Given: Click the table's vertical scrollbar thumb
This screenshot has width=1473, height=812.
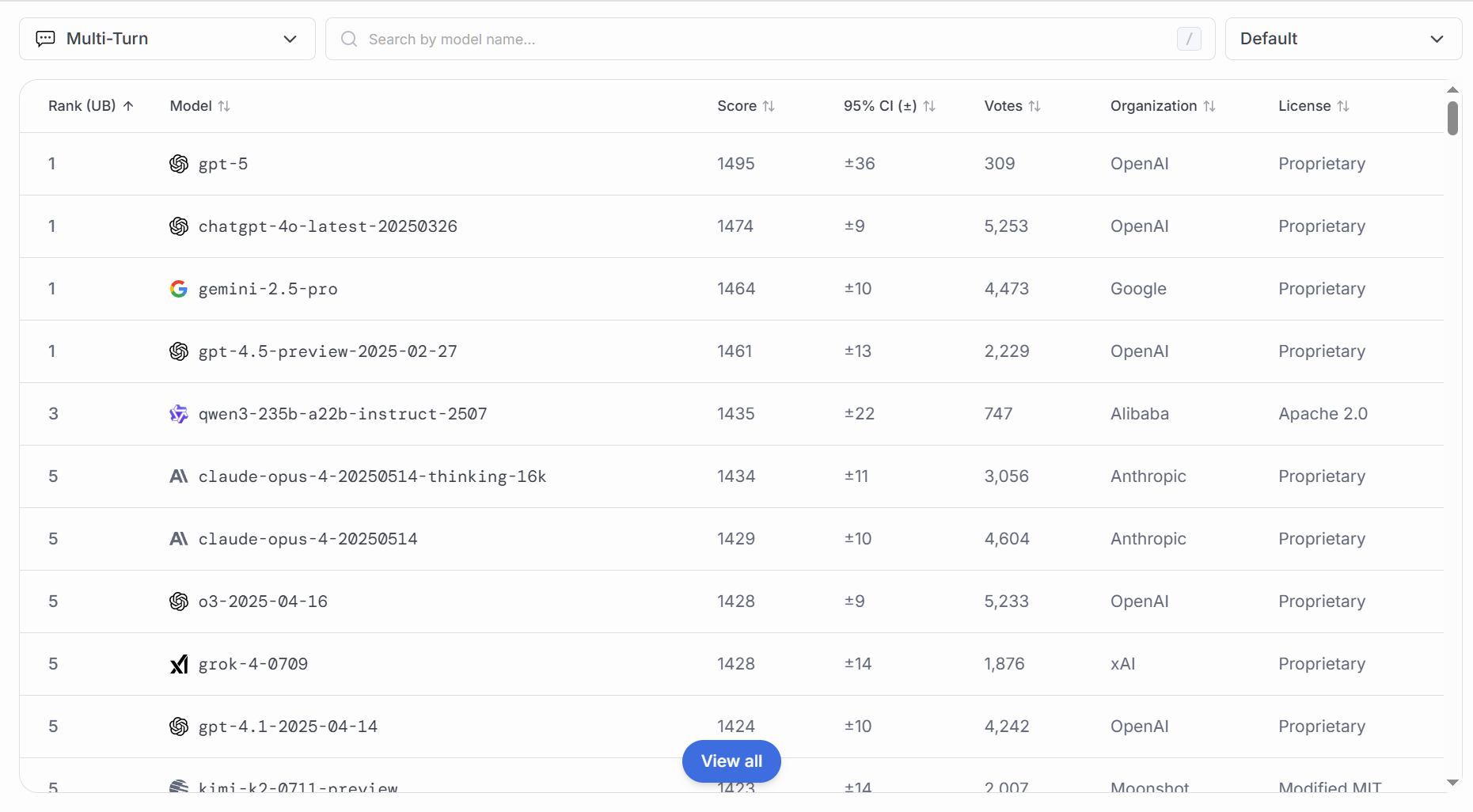Looking at the screenshot, I should [1452, 119].
